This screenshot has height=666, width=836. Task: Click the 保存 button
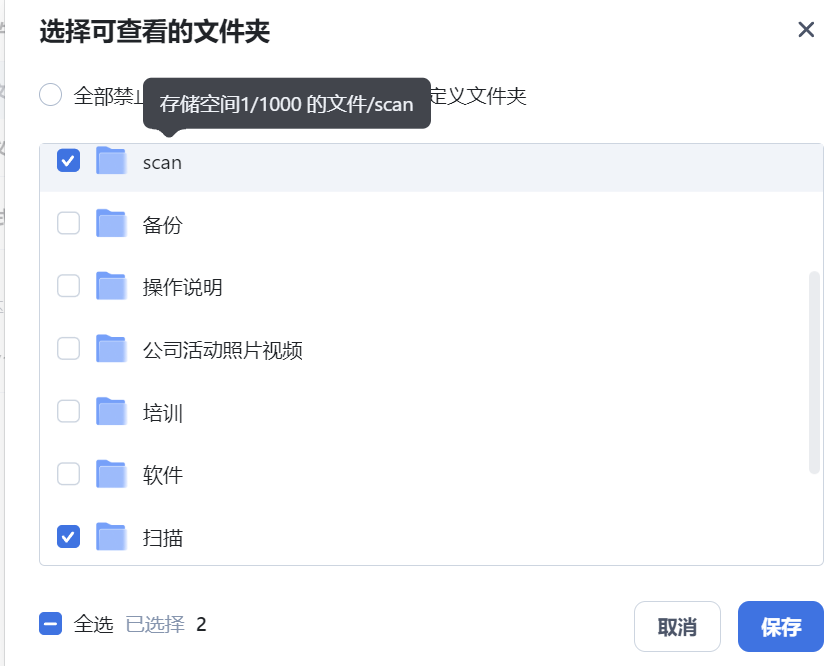pos(781,627)
